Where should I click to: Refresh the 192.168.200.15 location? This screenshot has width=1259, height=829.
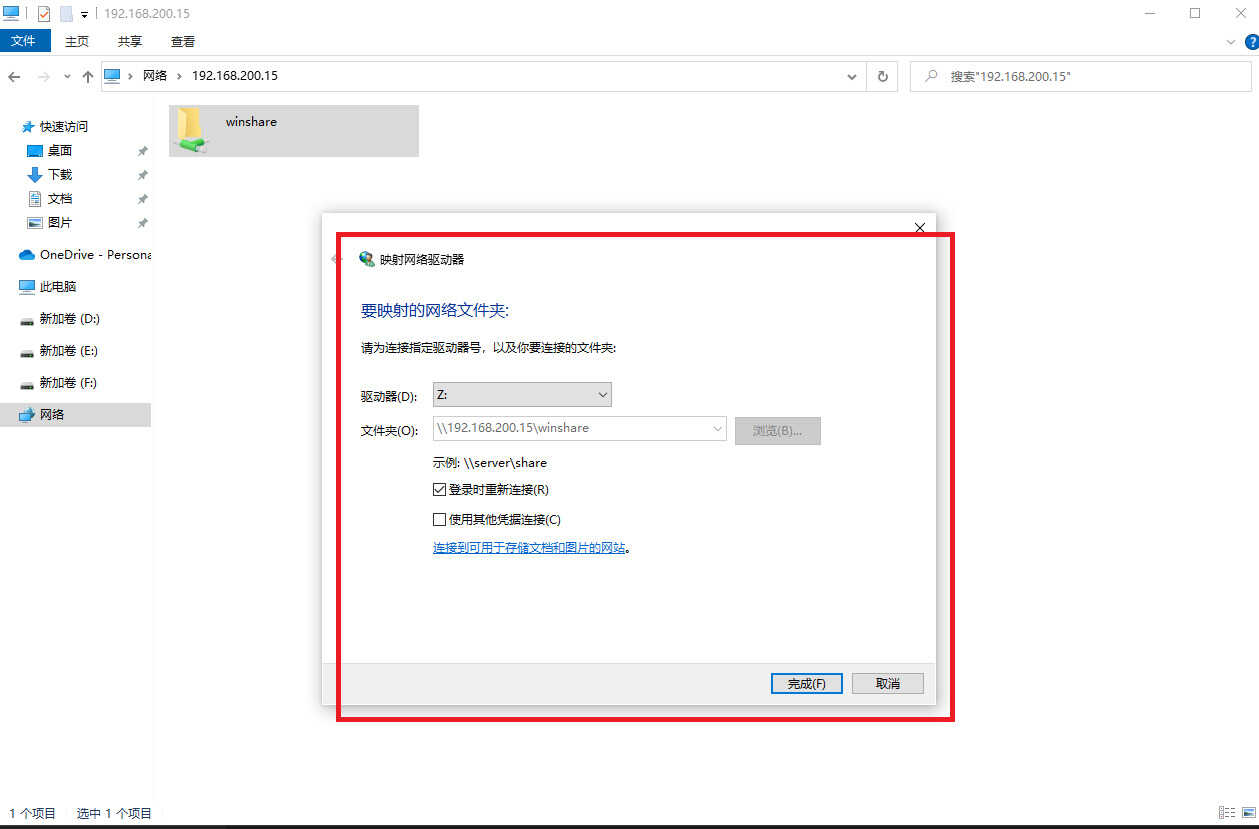[882, 76]
